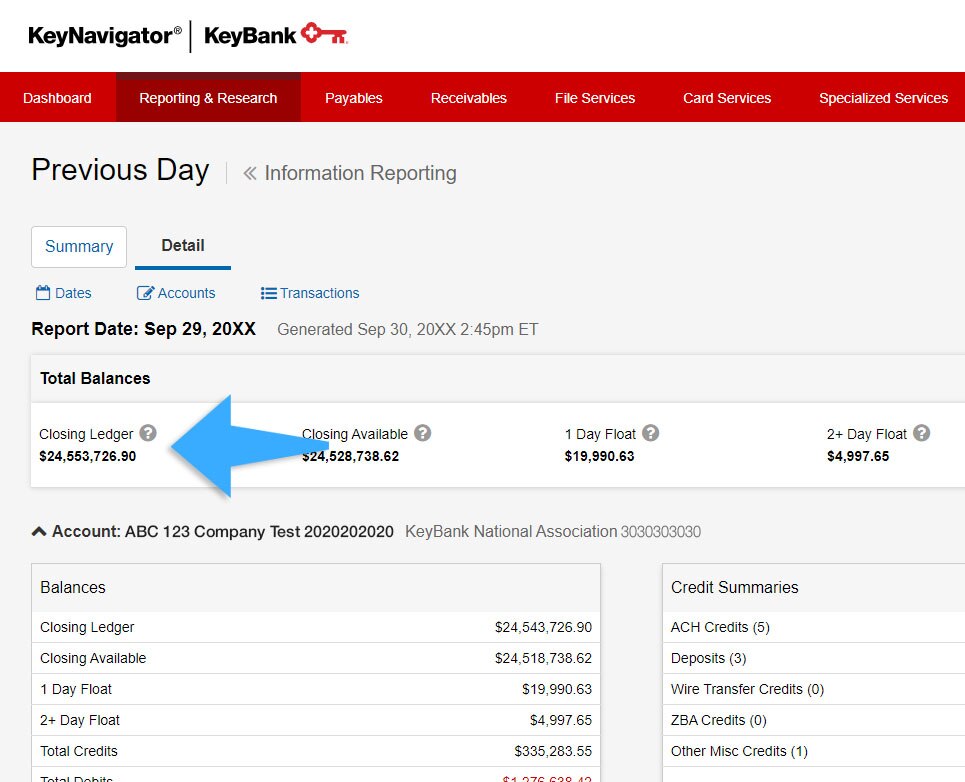Click total Closing Ledger amount $24,553,726.90
Screen dimensions: 965x782
coord(87,456)
